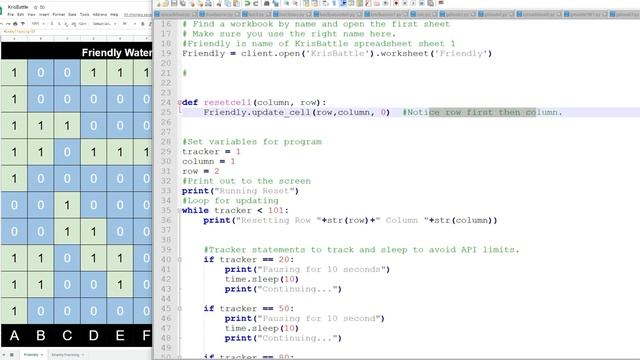Viewport: 640px width, 360px height.
Task: Click line number 19 in the editor
Action: 166,53
